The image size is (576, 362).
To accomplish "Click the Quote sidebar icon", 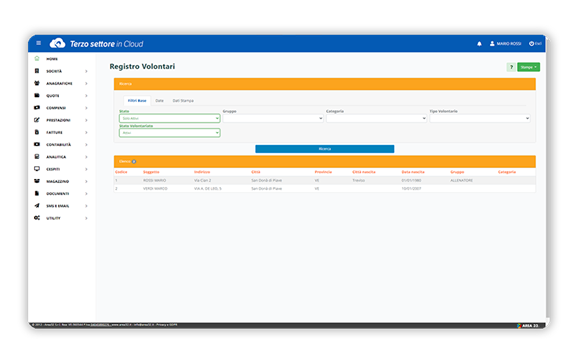I will [37, 96].
